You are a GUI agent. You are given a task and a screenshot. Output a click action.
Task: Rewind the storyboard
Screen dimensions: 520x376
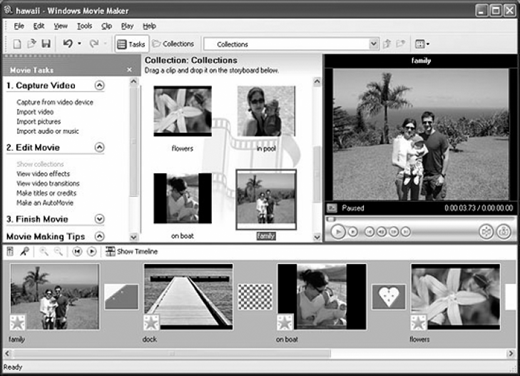tap(77, 251)
